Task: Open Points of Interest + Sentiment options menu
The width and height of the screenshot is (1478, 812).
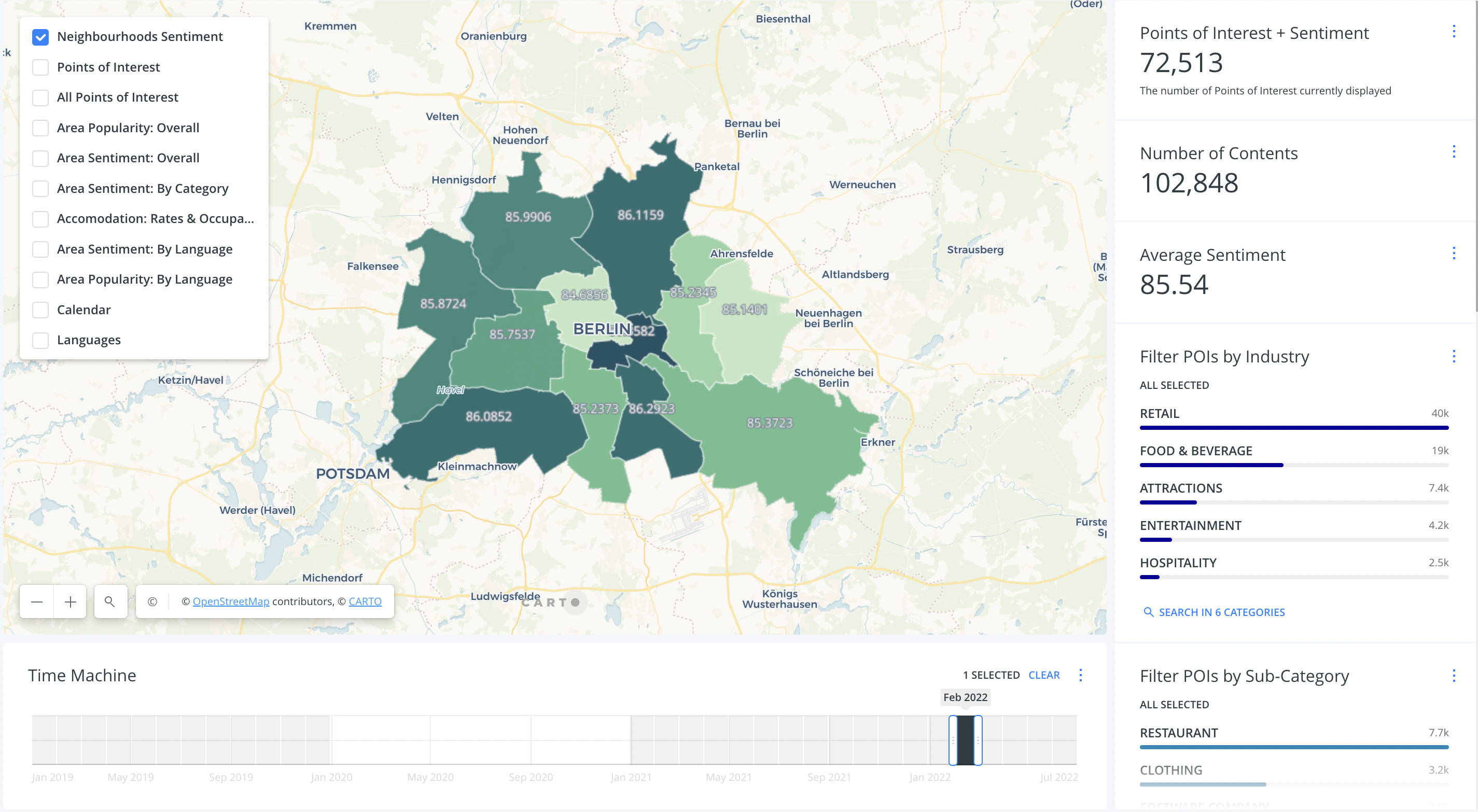Action: pyautogui.click(x=1453, y=31)
